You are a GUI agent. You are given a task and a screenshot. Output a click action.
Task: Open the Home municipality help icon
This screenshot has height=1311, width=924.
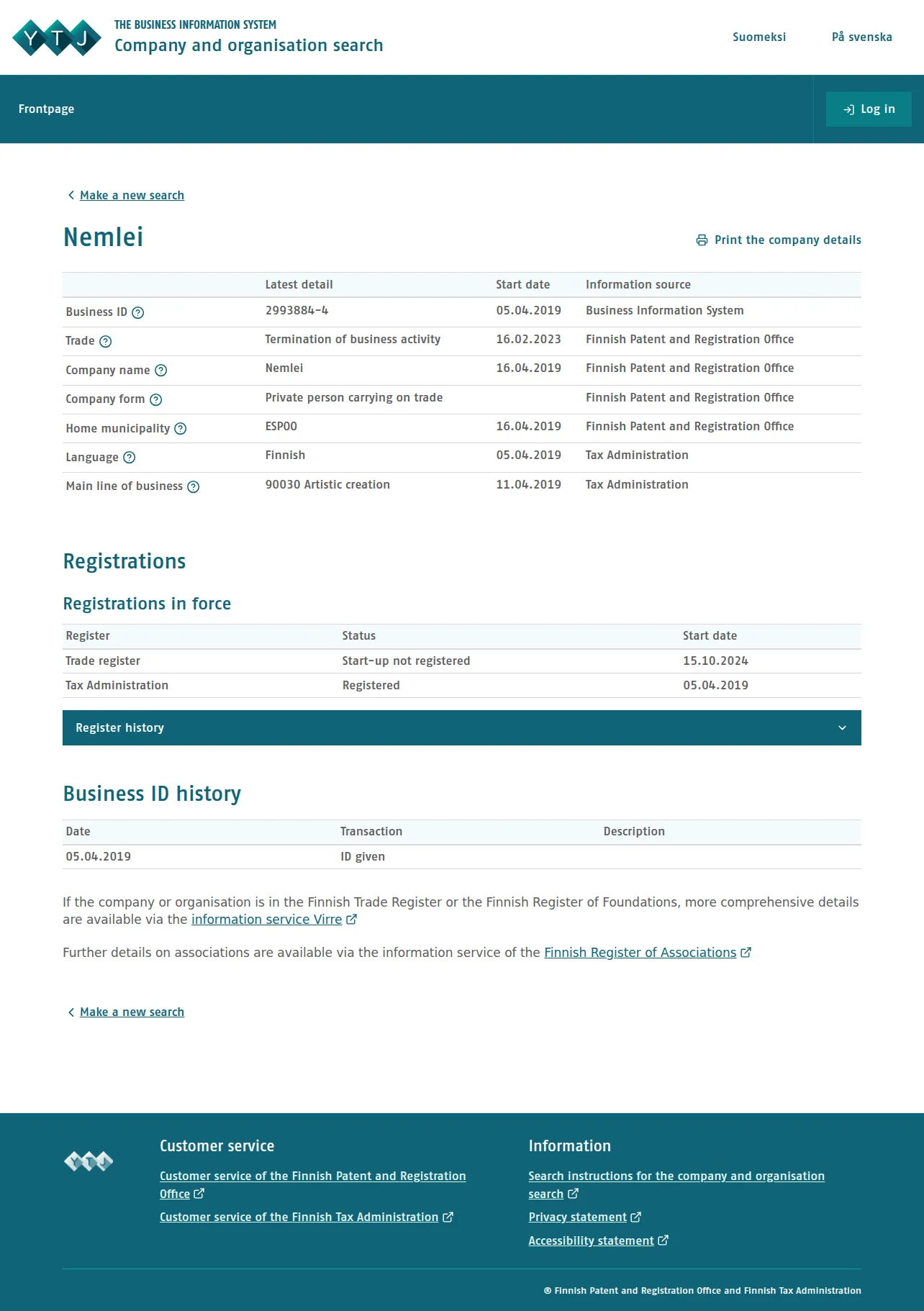pyautogui.click(x=181, y=429)
